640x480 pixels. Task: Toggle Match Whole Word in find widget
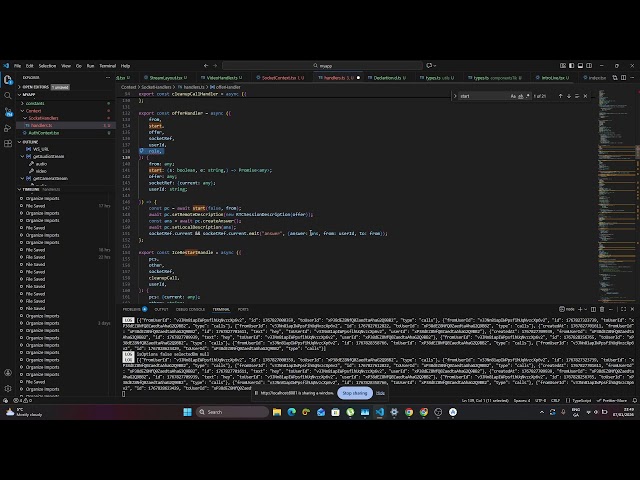[x=520, y=96]
